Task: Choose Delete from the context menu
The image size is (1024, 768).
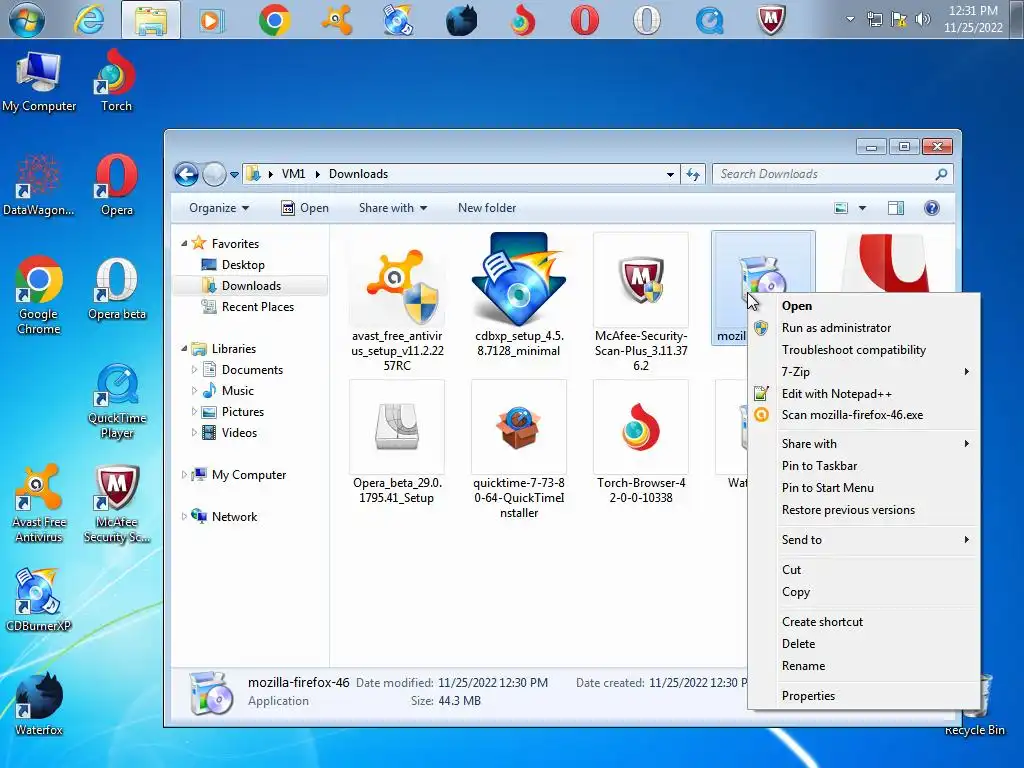Action: click(x=863, y=644)
